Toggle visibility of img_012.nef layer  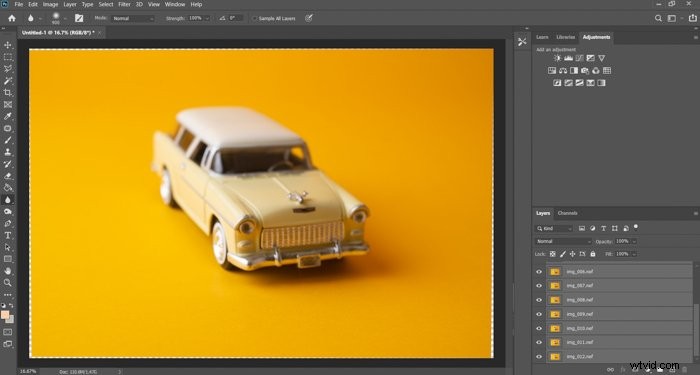point(539,356)
